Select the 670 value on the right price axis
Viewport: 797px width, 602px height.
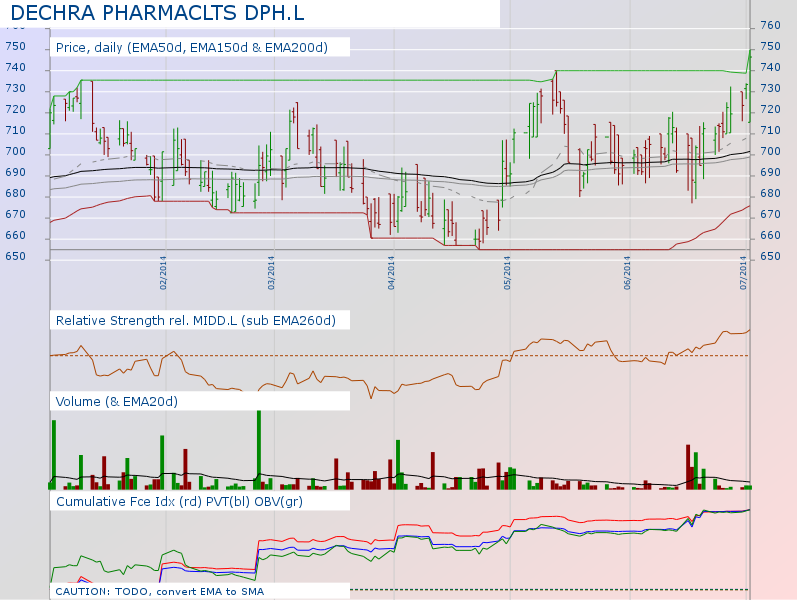(x=770, y=215)
